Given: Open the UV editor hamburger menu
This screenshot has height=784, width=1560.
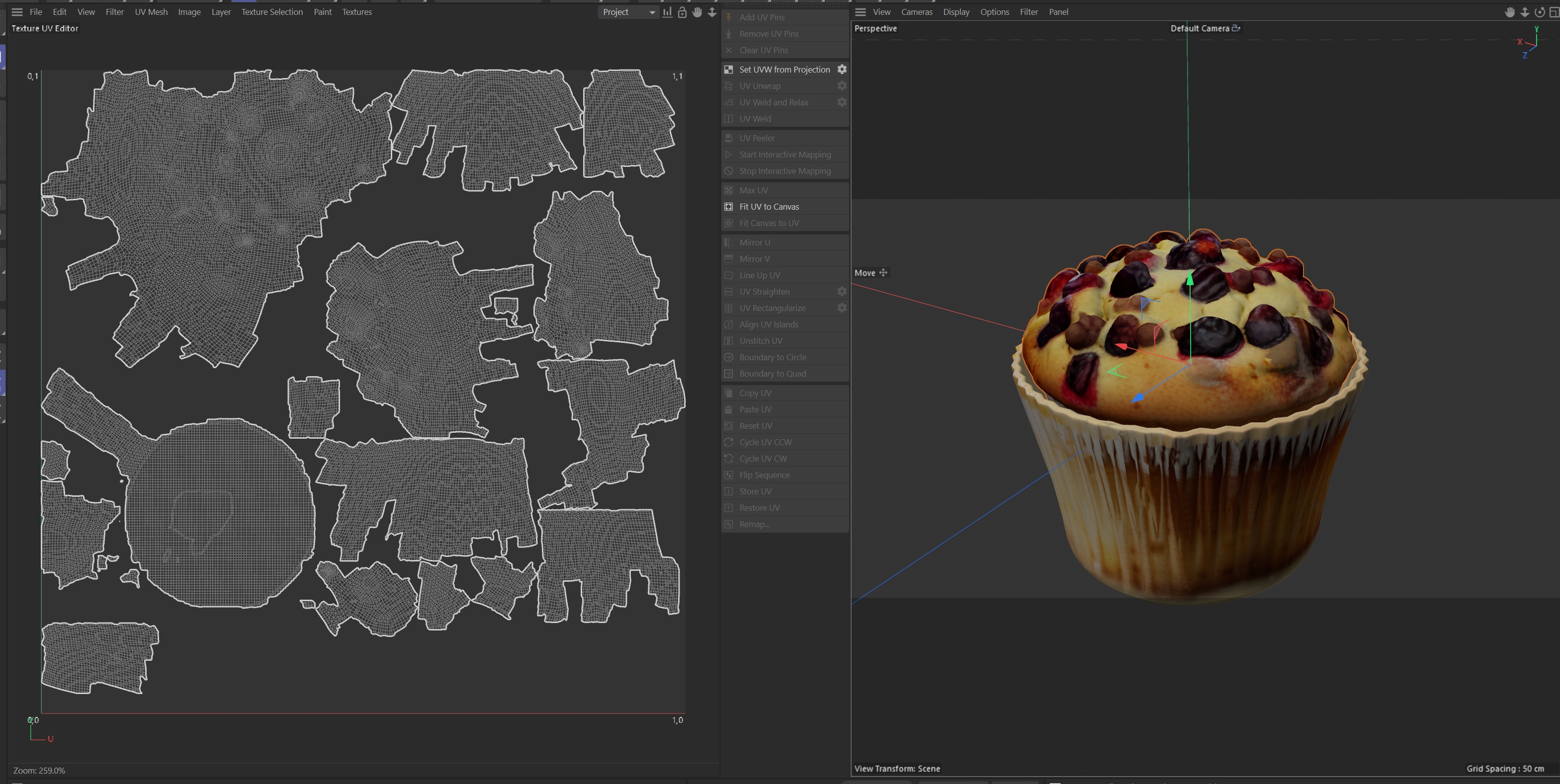Looking at the screenshot, I should [17, 12].
